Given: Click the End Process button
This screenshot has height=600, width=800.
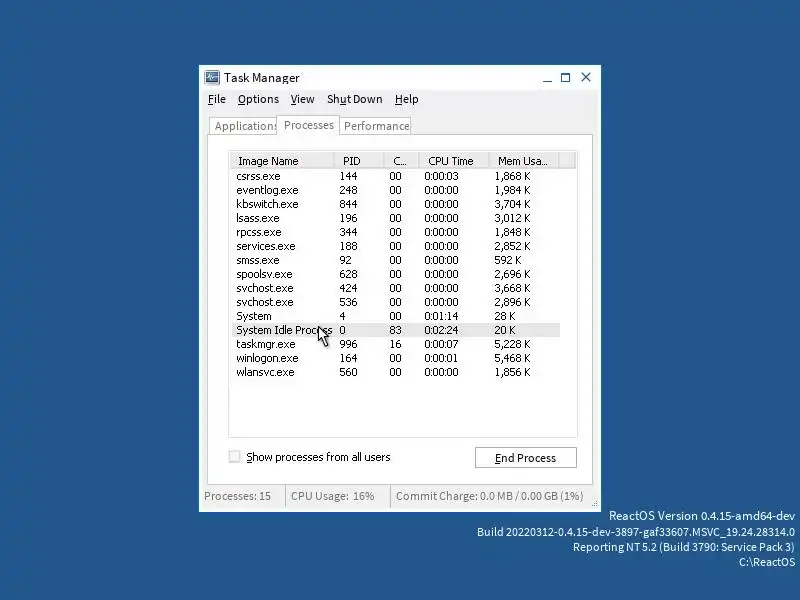Looking at the screenshot, I should pyautogui.click(x=526, y=458).
